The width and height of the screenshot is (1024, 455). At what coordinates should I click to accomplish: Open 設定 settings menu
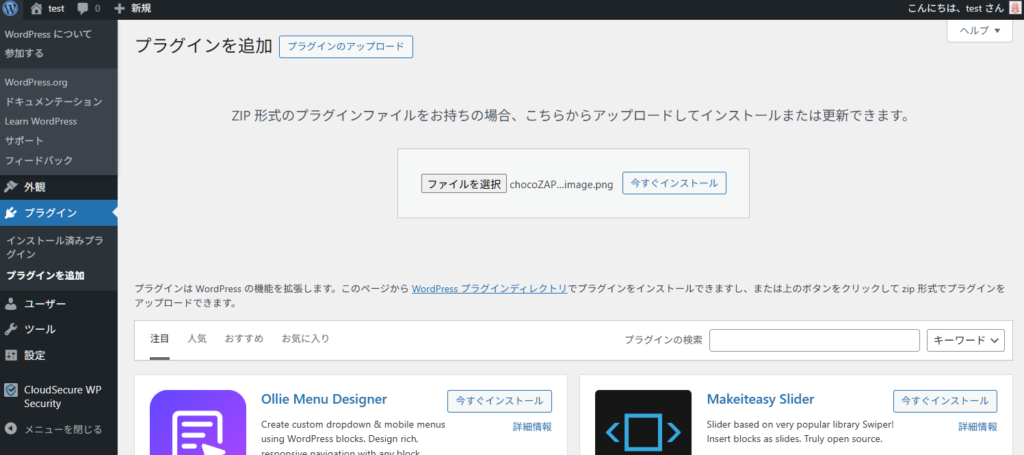tap(35, 355)
